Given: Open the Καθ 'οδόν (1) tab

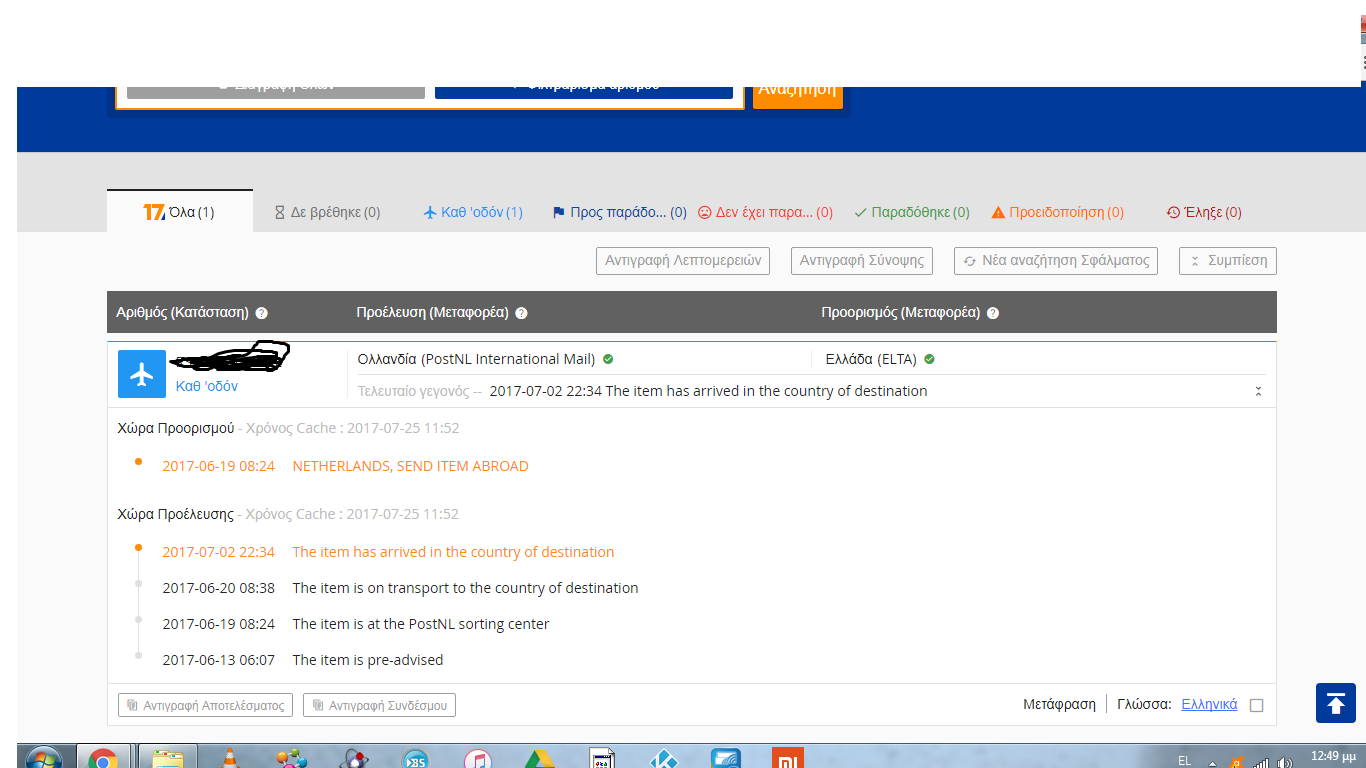Looking at the screenshot, I should click(x=473, y=212).
